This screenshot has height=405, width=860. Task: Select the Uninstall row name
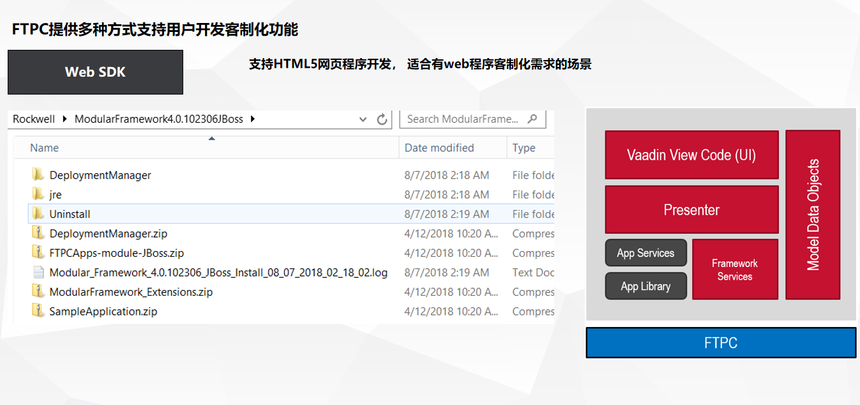click(x=70, y=214)
